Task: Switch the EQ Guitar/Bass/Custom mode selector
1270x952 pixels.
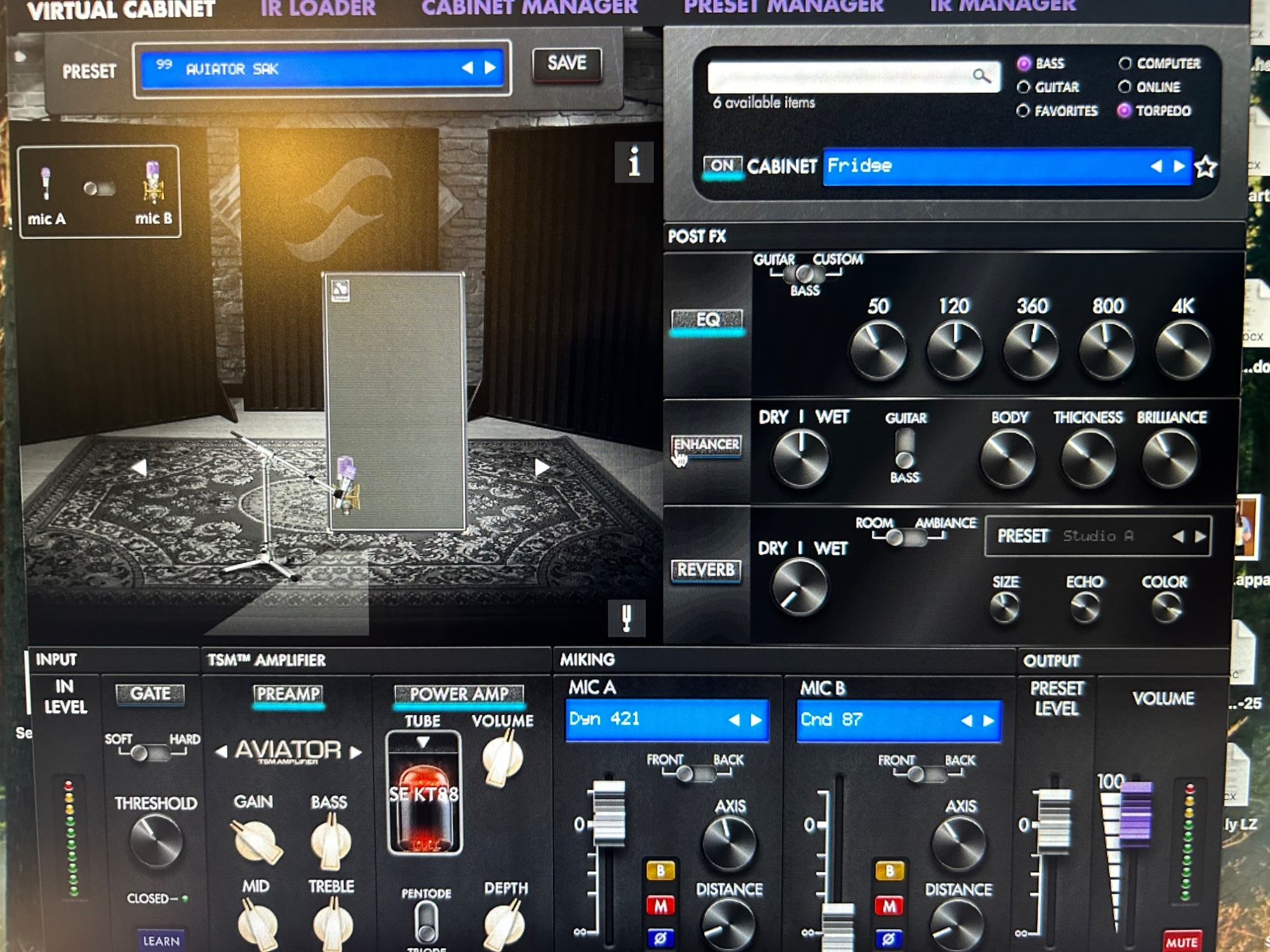Action: (x=805, y=274)
